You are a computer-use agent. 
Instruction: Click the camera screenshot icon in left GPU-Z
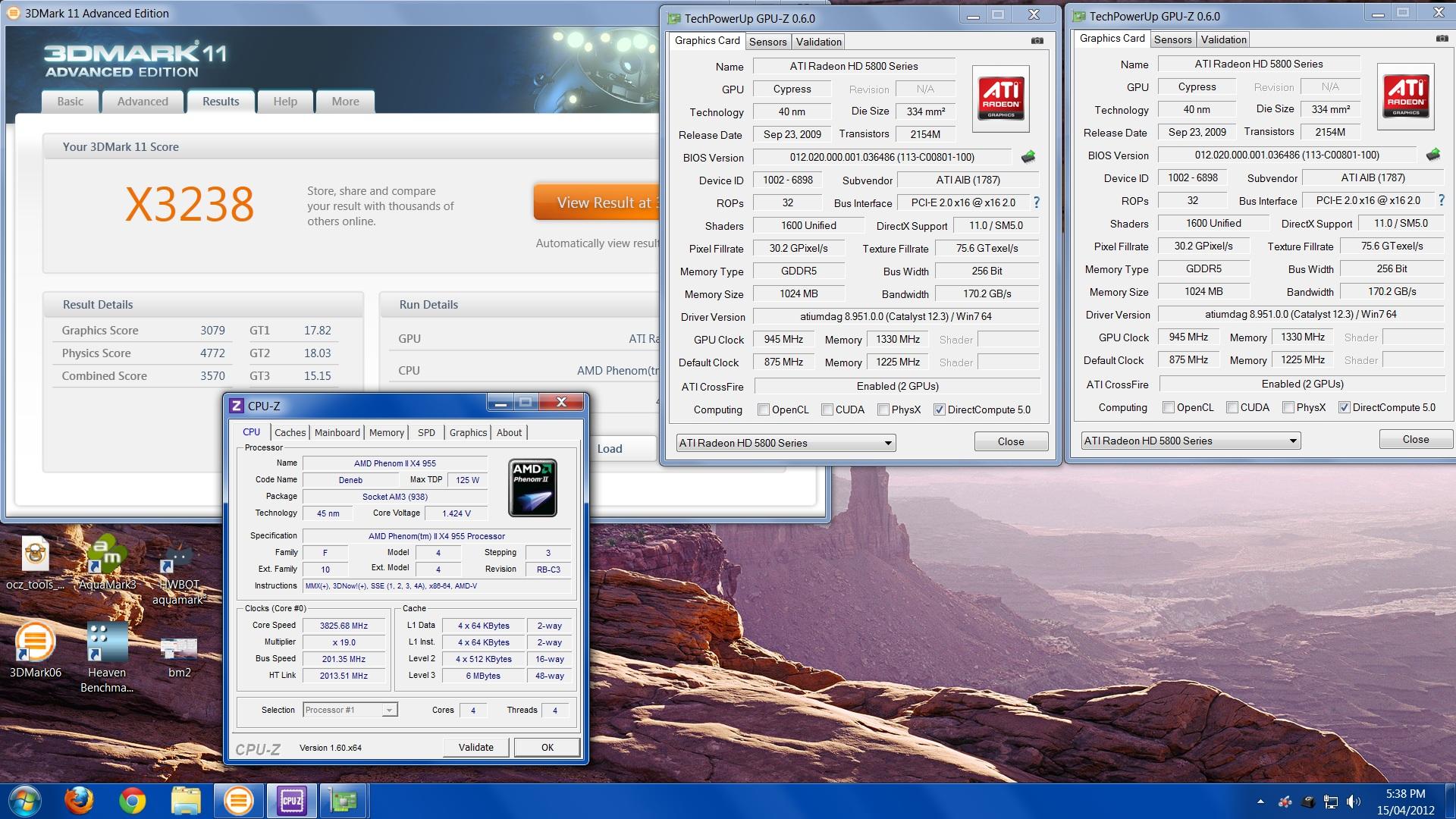[x=1037, y=41]
